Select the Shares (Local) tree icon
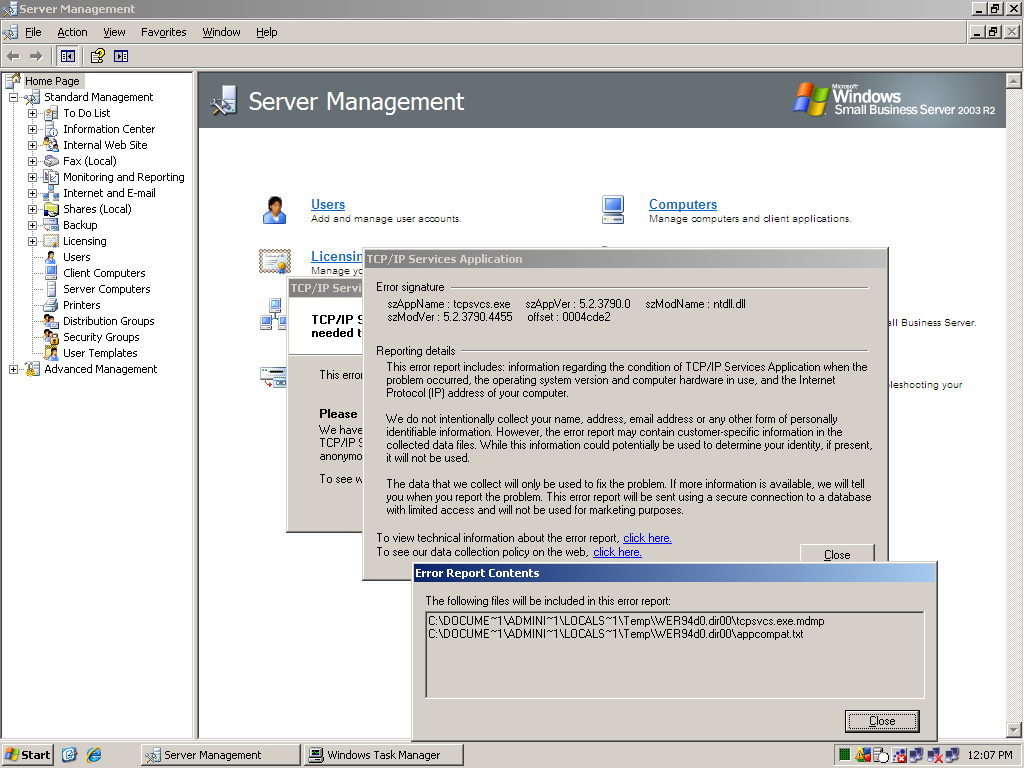This screenshot has height=768, width=1024. 51,209
